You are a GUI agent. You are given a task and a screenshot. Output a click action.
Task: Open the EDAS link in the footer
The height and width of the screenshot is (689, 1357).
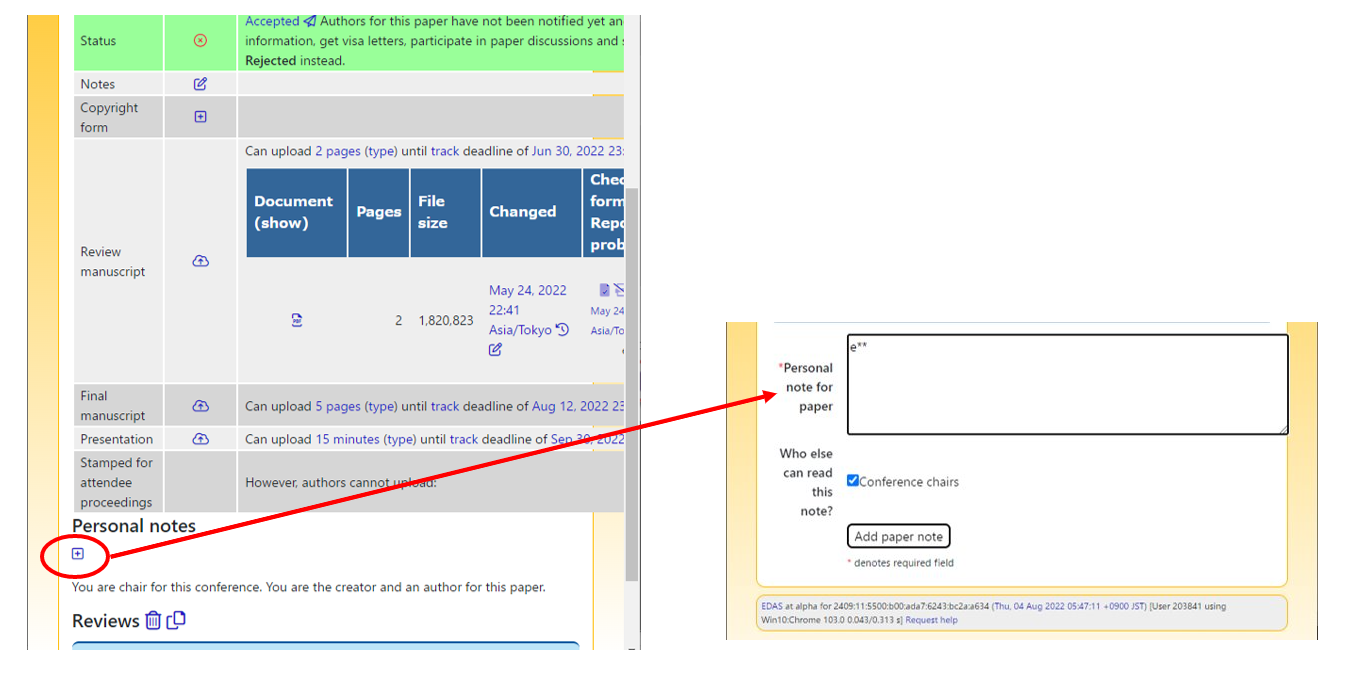coord(772,606)
